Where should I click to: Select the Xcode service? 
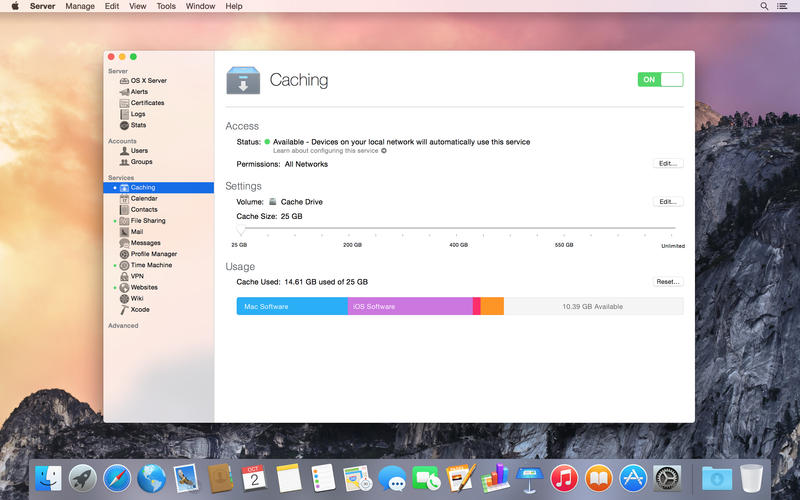pos(140,309)
